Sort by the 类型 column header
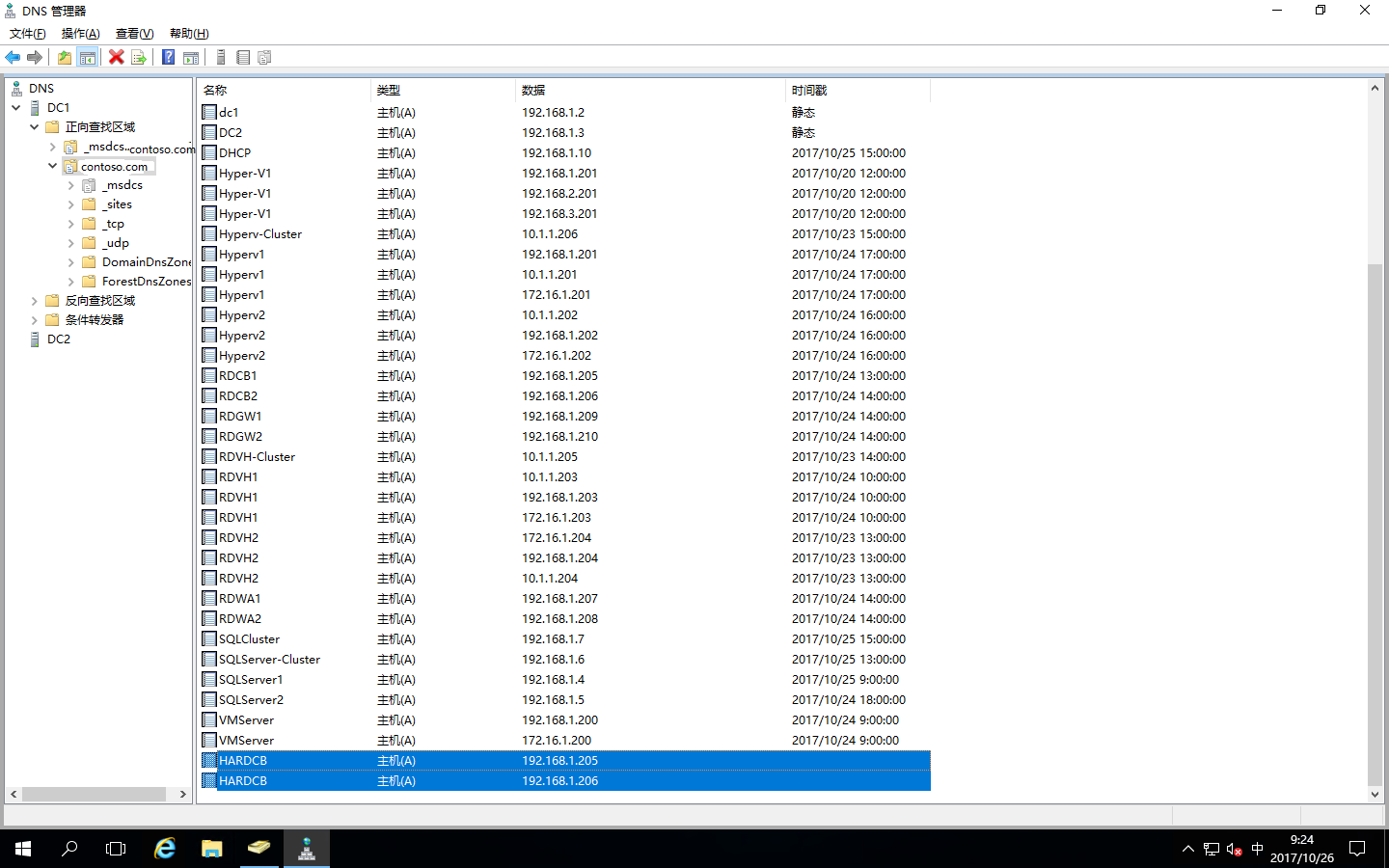 [x=443, y=91]
